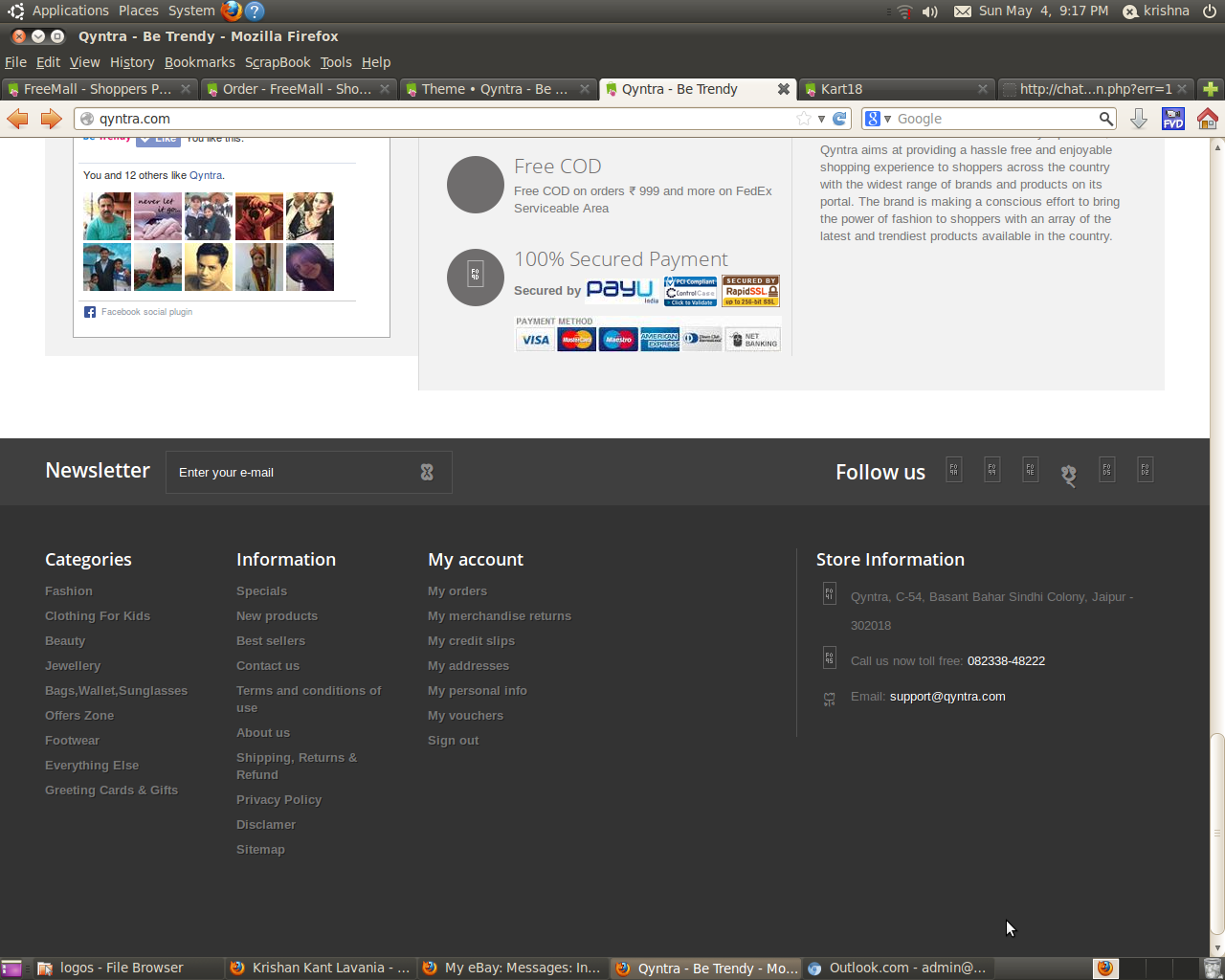1225x980 pixels.
Task: Open the My orders link
Action: tap(457, 591)
